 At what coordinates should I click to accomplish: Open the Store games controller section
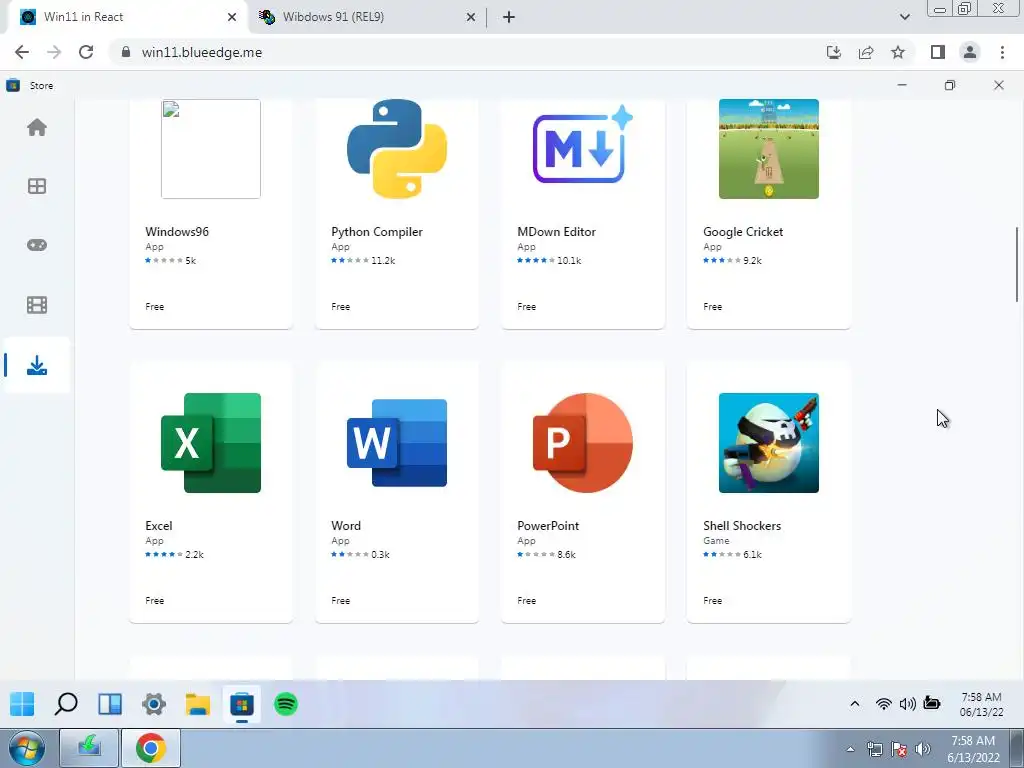pos(37,245)
